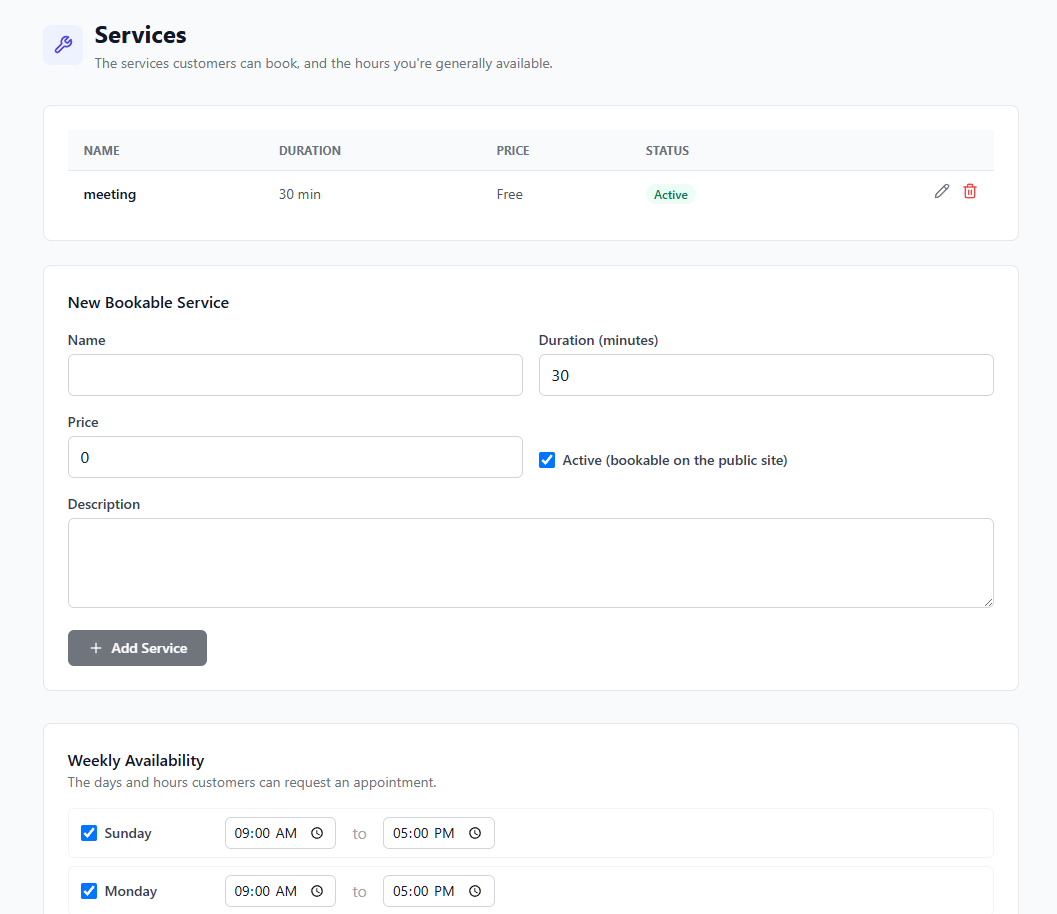Click the New Bookable Service heading
This screenshot has width=1057, height=914.
(148, 303)
